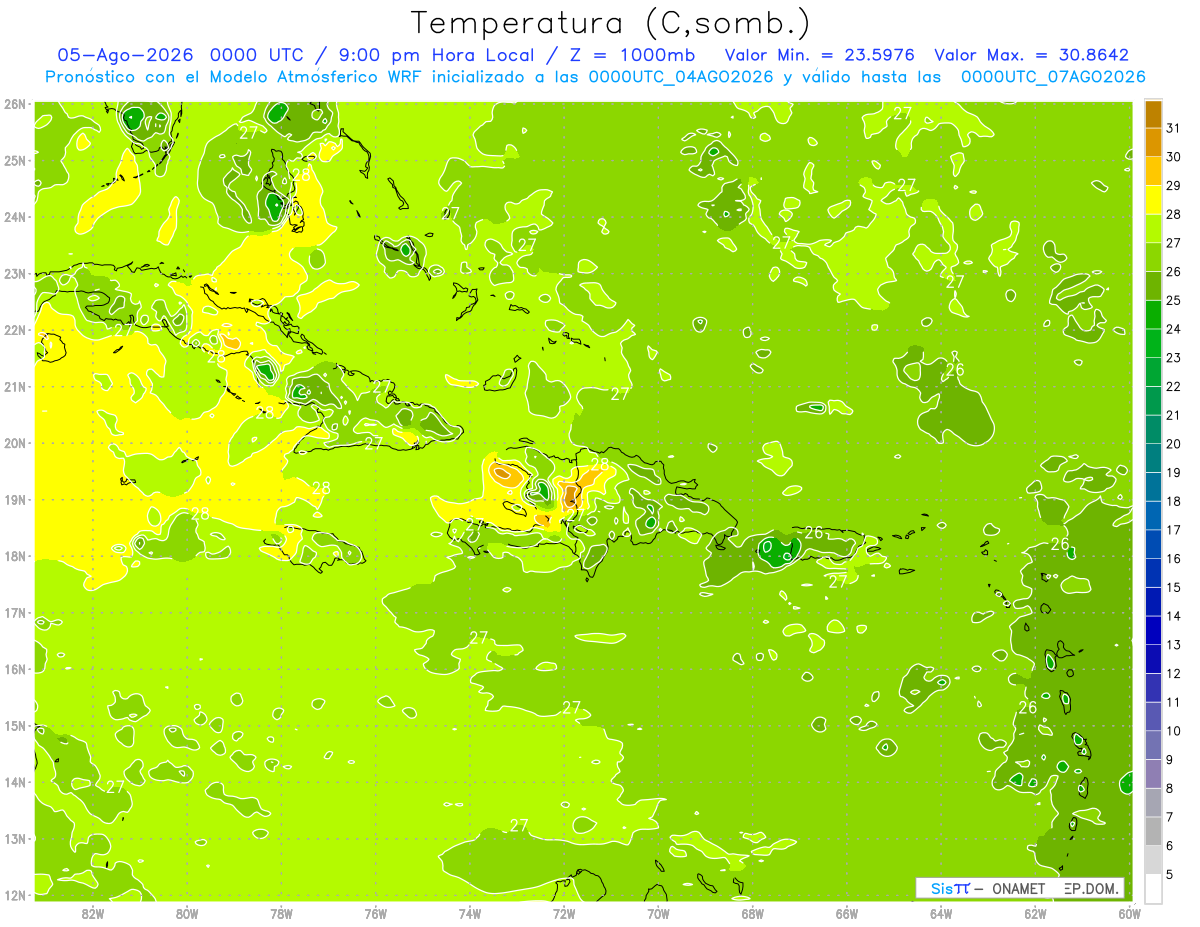Click the longitude axis label "64W"
The image size is (1200, 927).
click(x=941, y=913)
